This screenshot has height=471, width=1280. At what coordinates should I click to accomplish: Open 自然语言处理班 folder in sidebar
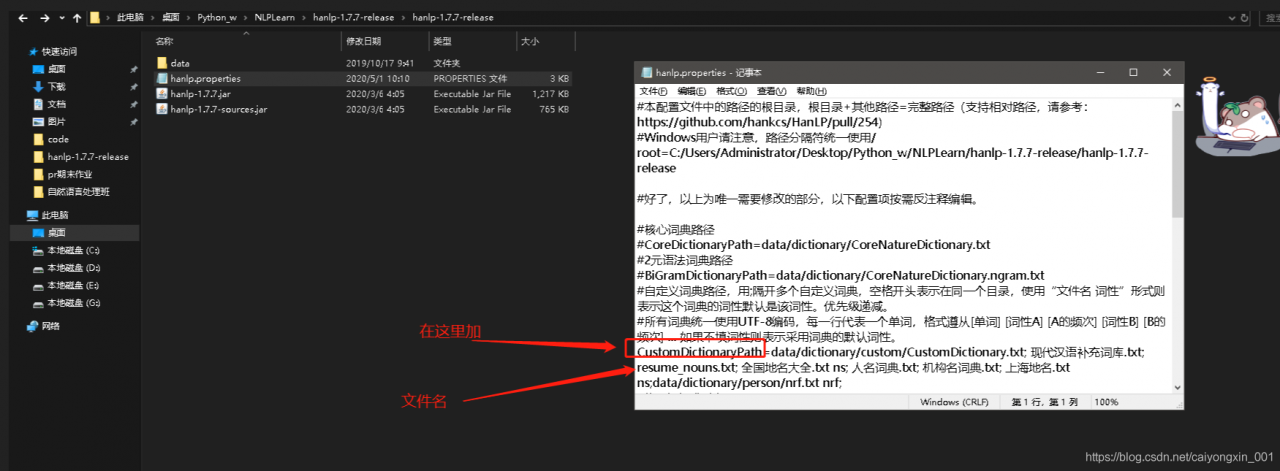(x=78, y=191)
